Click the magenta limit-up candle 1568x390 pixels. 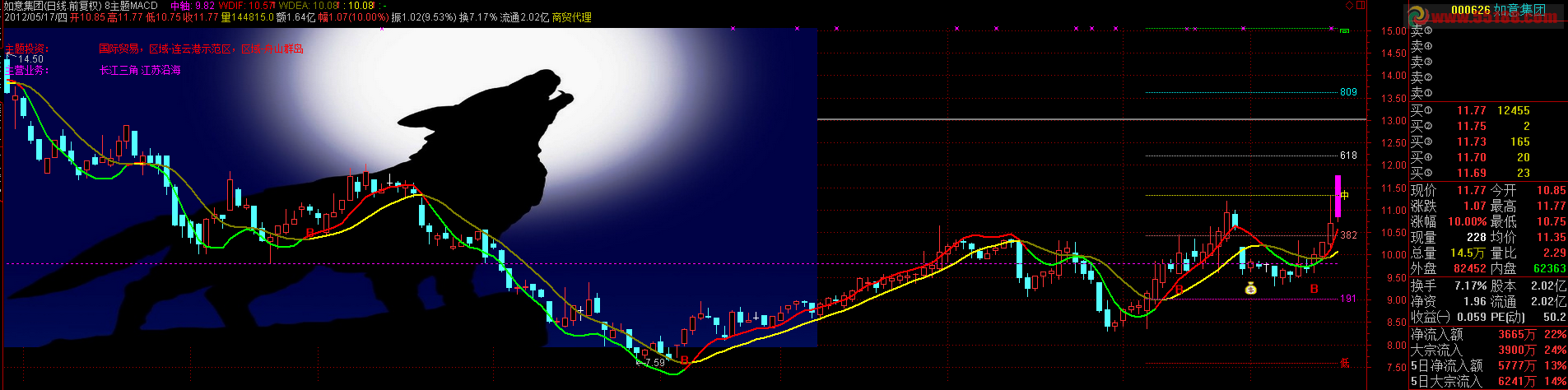click(1338, 197)
